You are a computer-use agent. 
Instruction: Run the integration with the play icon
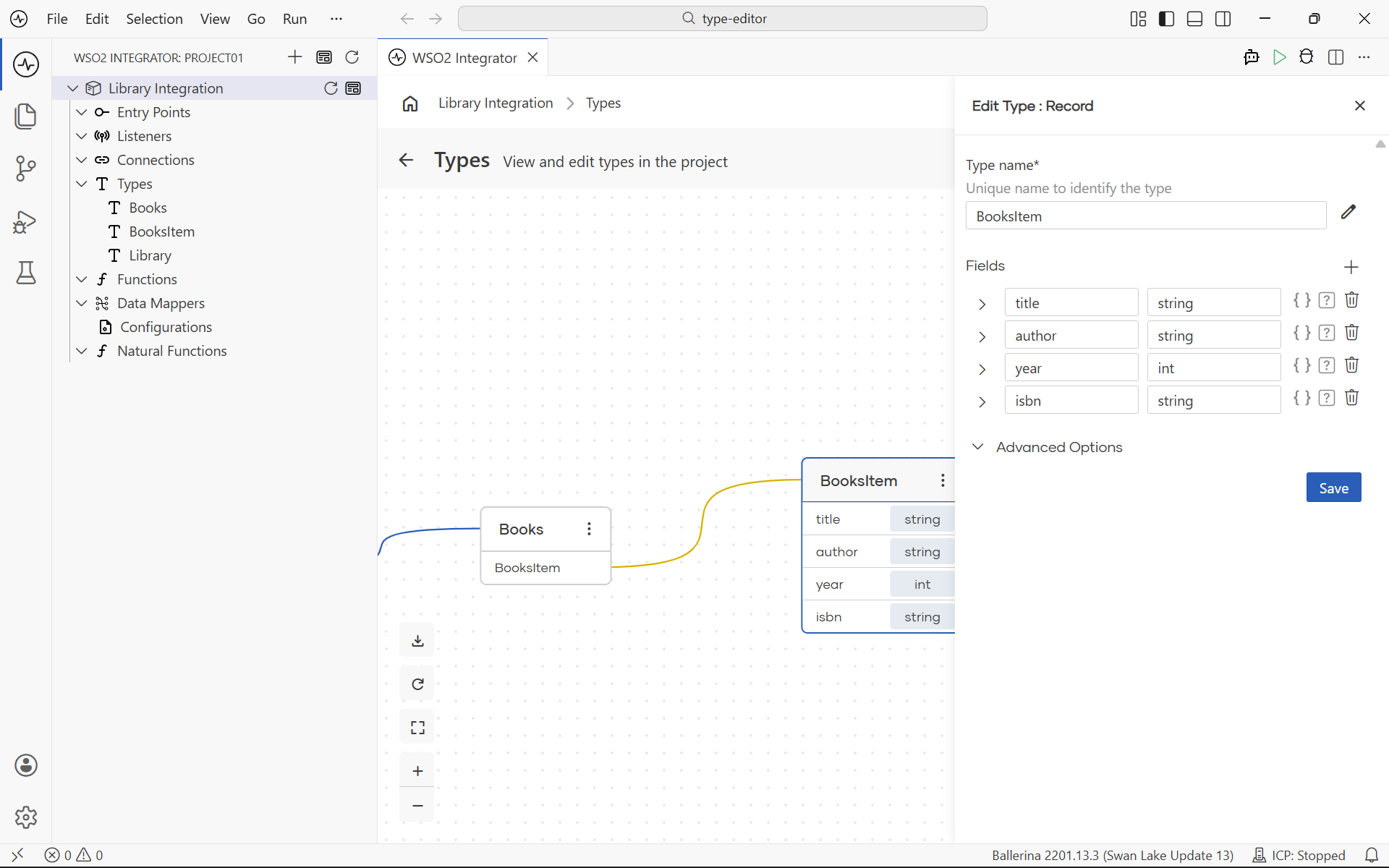(1279, 57)
